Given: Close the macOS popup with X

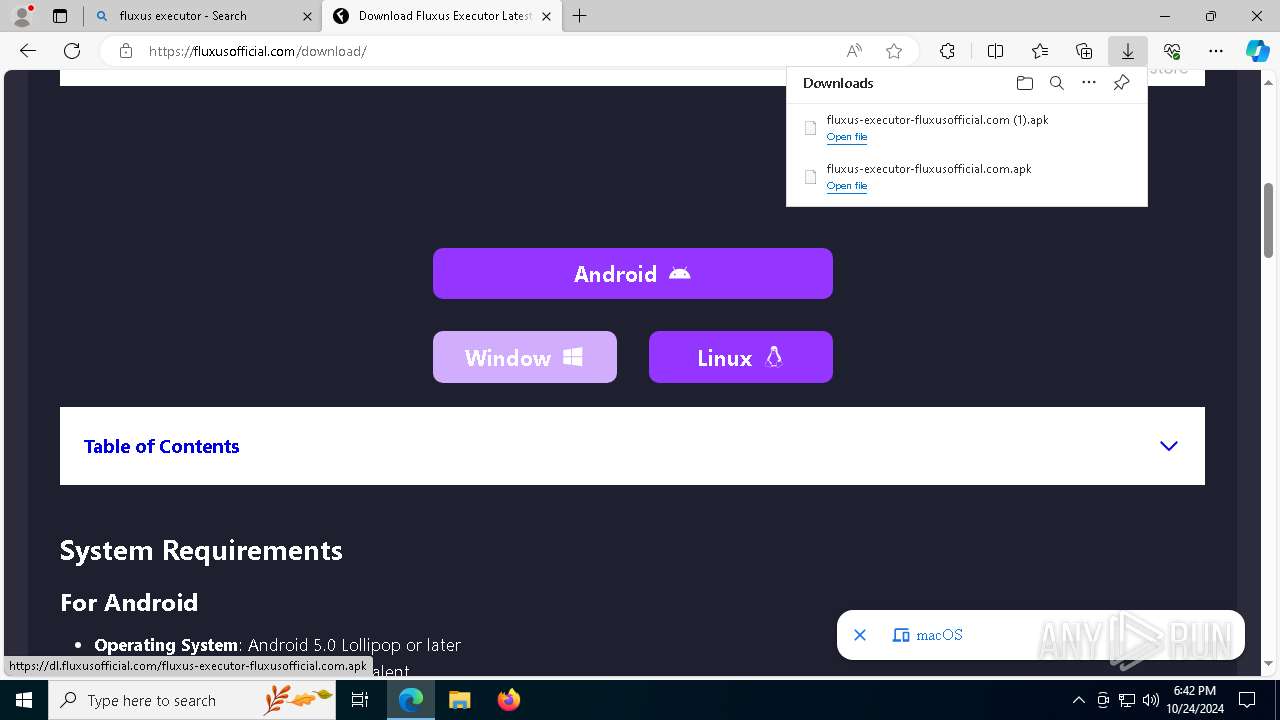Looking at the screenshot, I should coord(860,635).
